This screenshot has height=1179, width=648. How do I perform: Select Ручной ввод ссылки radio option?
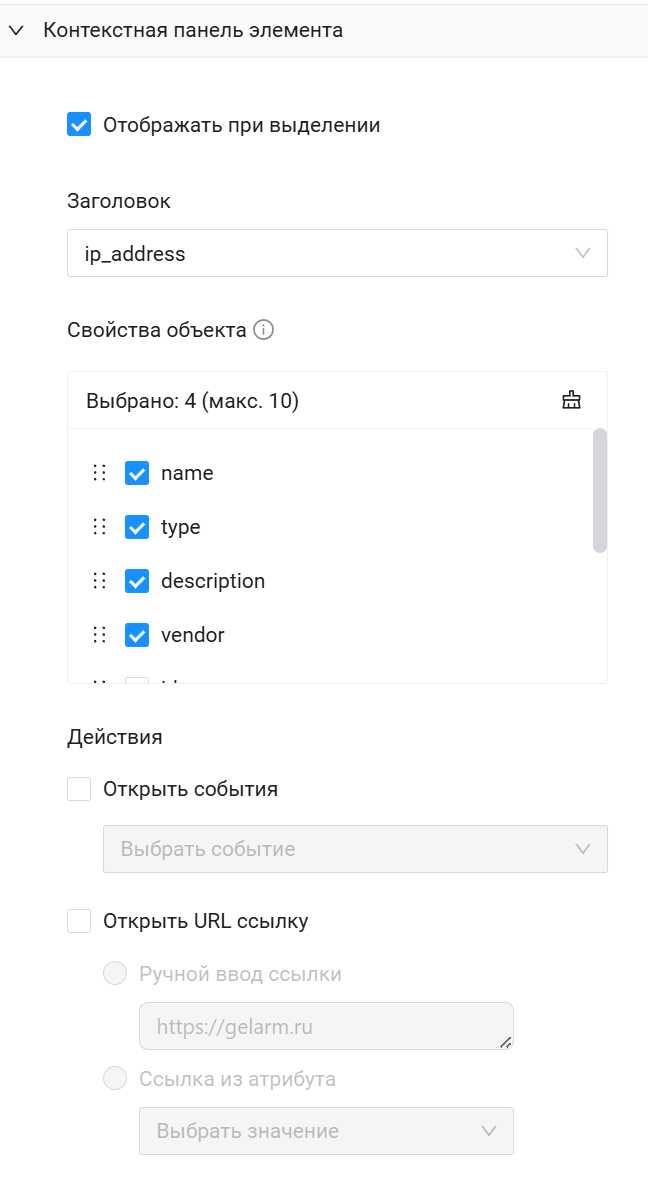pyautogui.click(x=116, y=973)
